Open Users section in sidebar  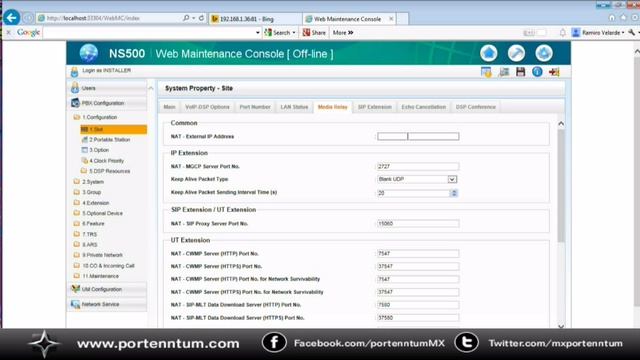(x=108, y=88)
